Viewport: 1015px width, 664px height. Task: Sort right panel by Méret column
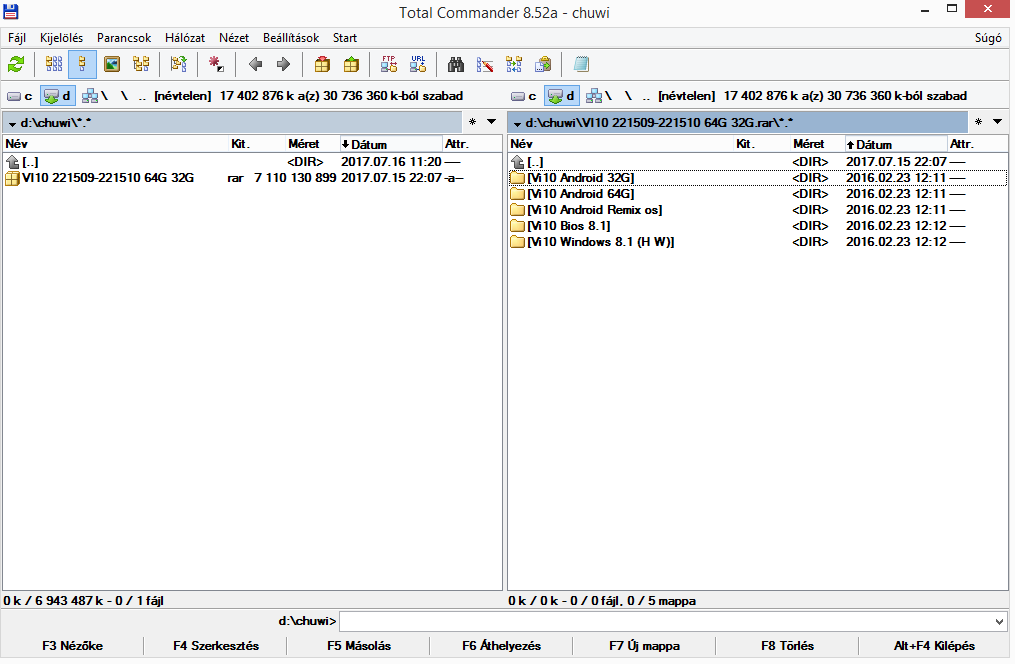[818, 144]
